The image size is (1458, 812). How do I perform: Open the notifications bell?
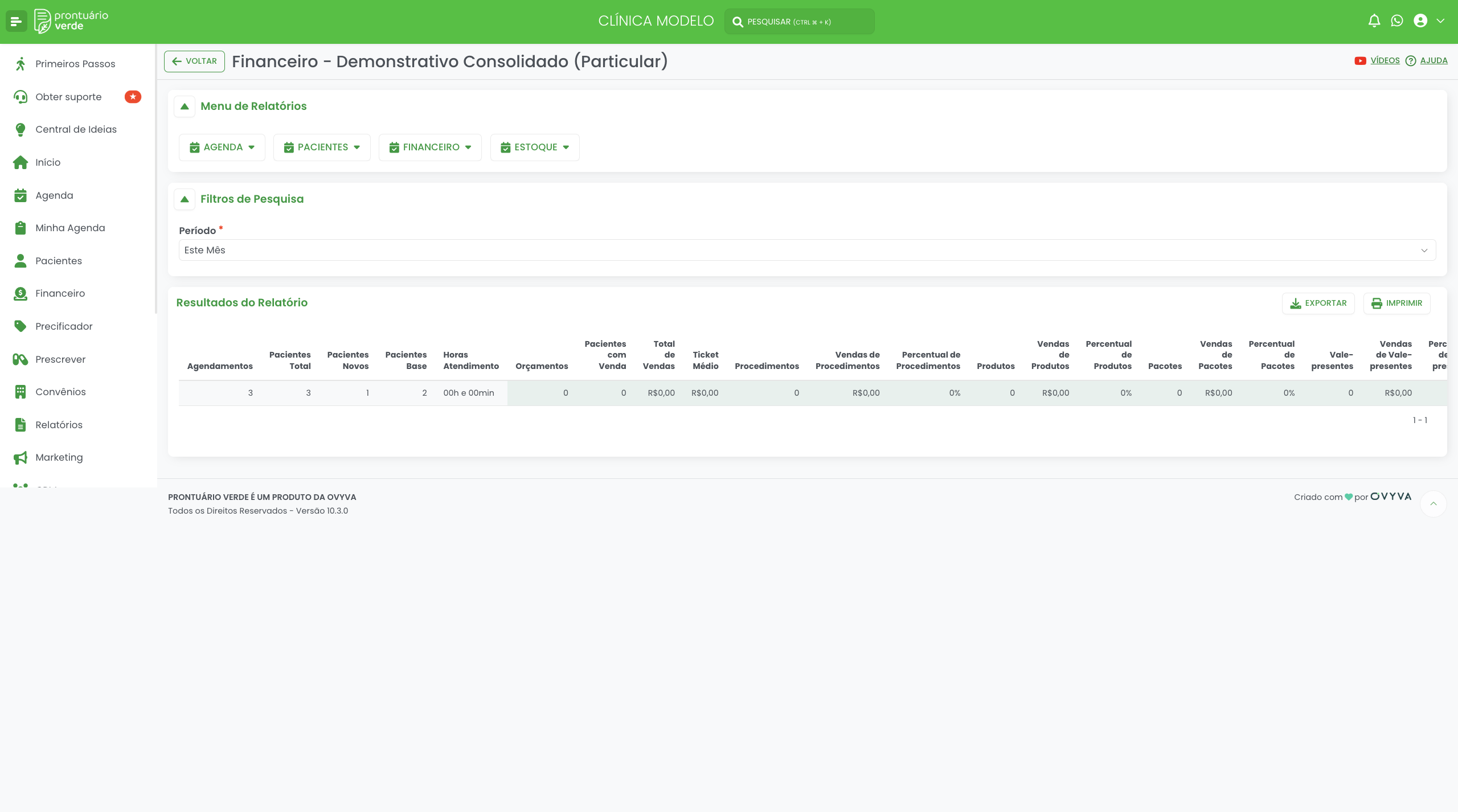(1374, 21)
